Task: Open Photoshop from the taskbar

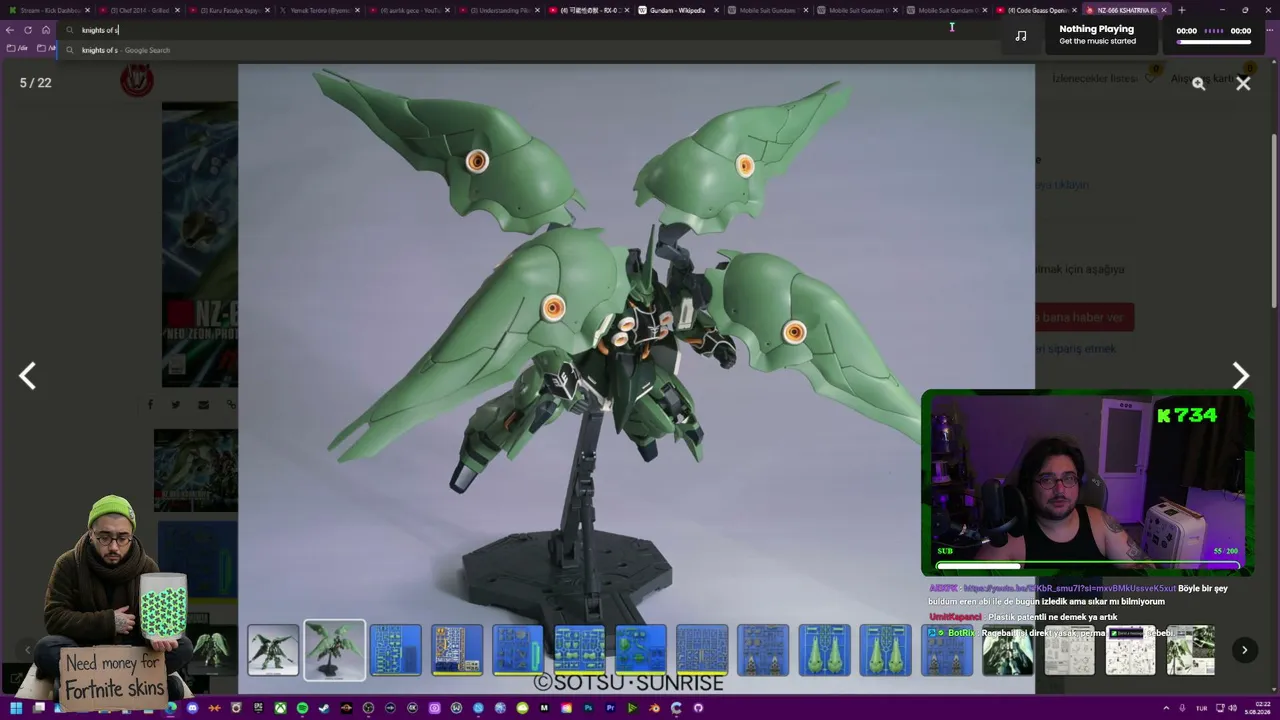Action: [588, 708]
